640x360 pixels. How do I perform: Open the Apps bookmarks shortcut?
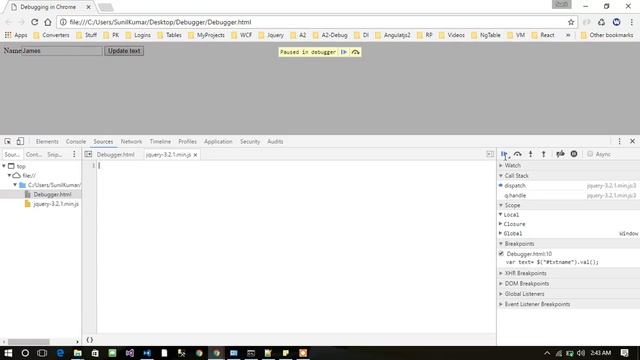(x=16, y=35)
